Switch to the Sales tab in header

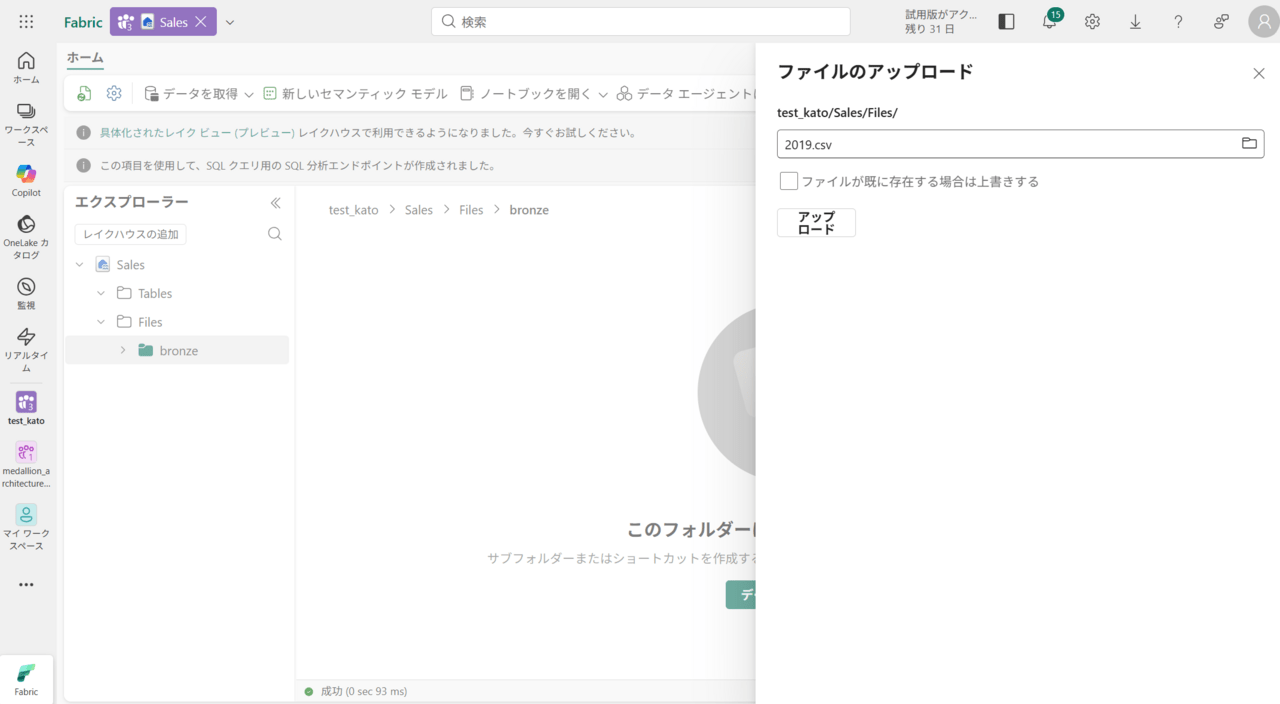pyautogui.click(x=163, y=22)
